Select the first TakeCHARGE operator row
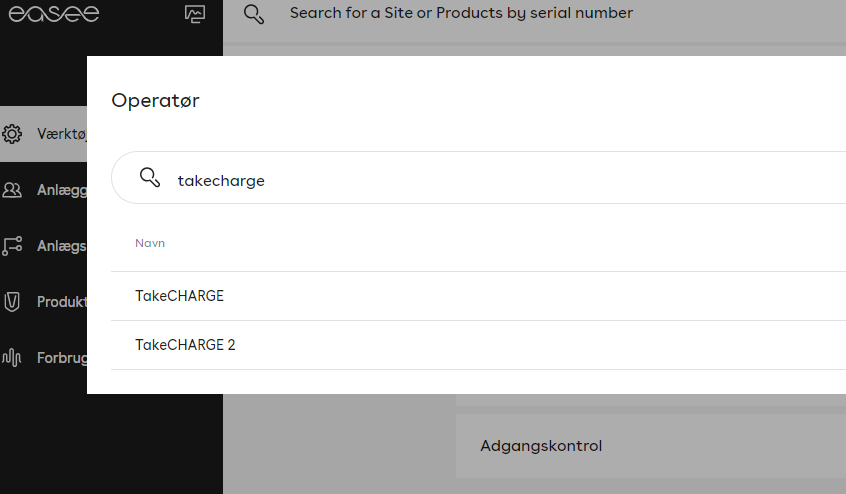 click(x=180, y=296)
